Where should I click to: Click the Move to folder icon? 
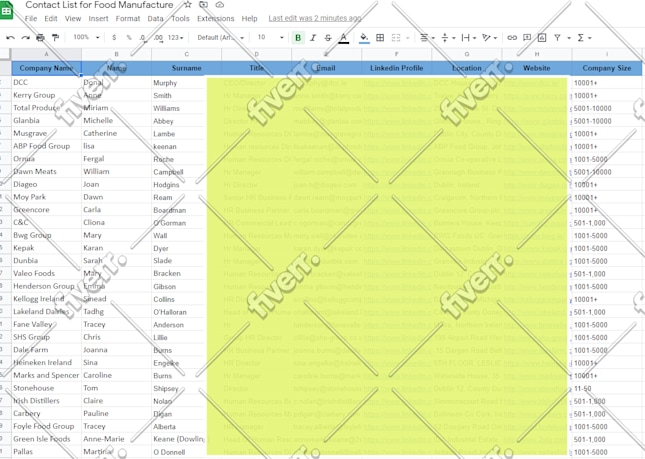click(x=203, y=5)
